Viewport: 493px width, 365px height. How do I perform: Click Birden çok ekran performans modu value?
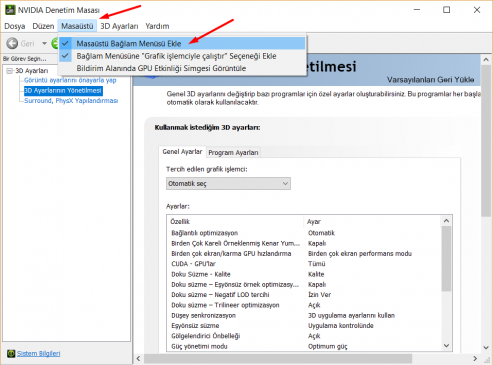click(360, 254)
